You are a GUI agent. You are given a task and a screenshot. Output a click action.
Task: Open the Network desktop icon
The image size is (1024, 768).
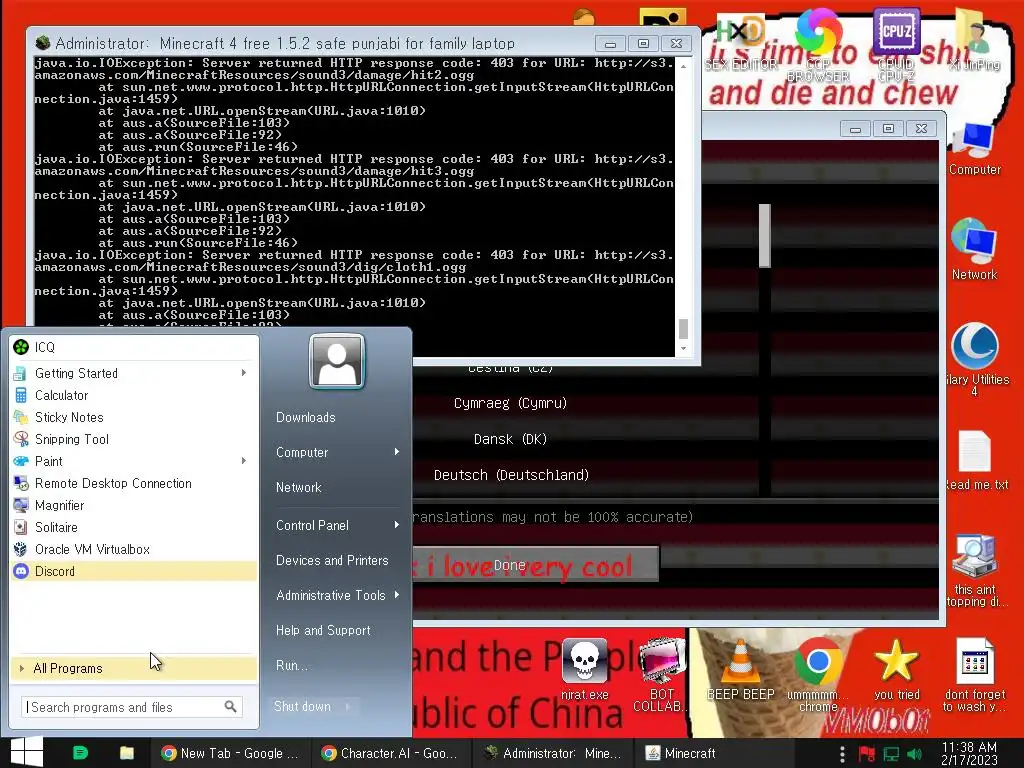[x=974, y=249]
